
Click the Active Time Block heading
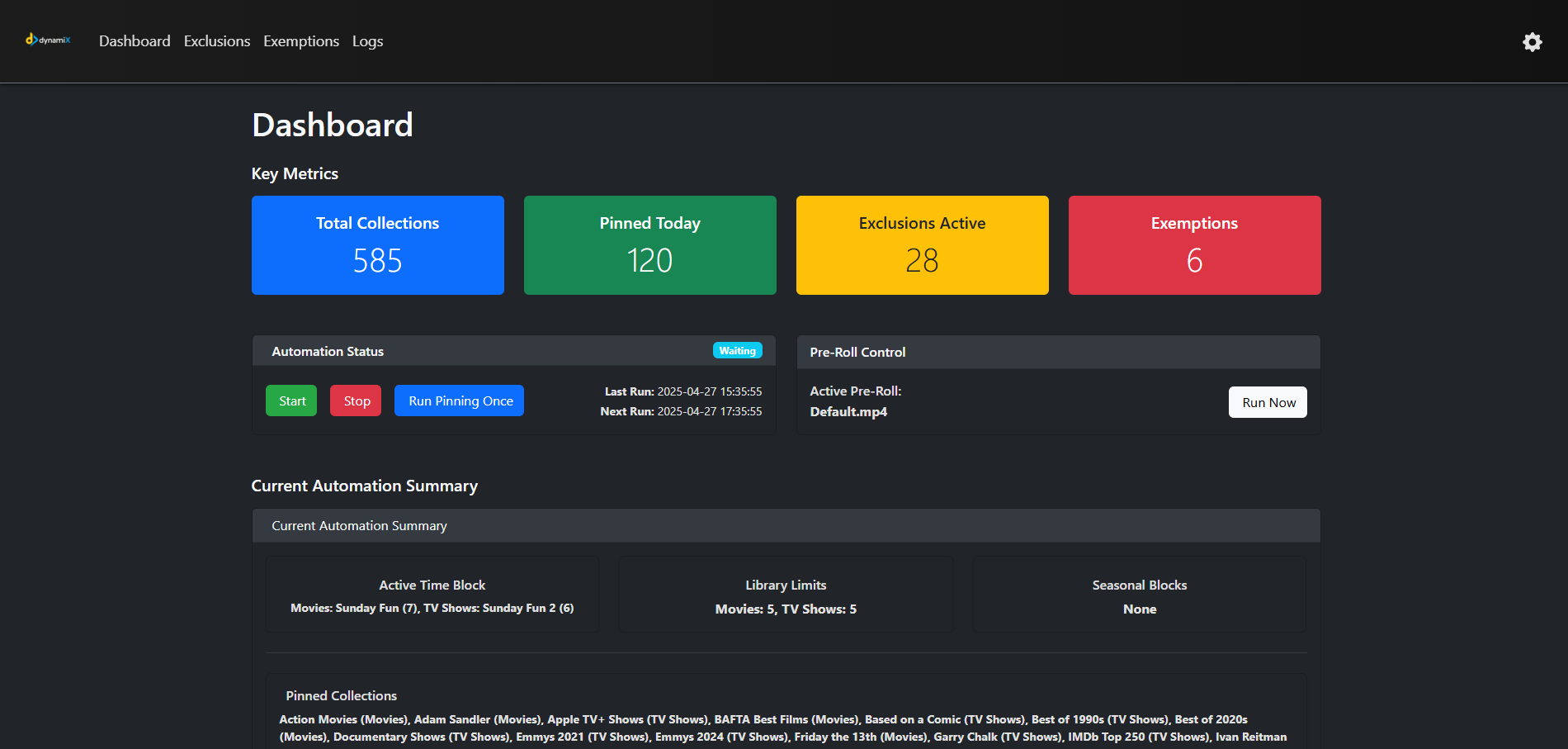tap(432, 585)
